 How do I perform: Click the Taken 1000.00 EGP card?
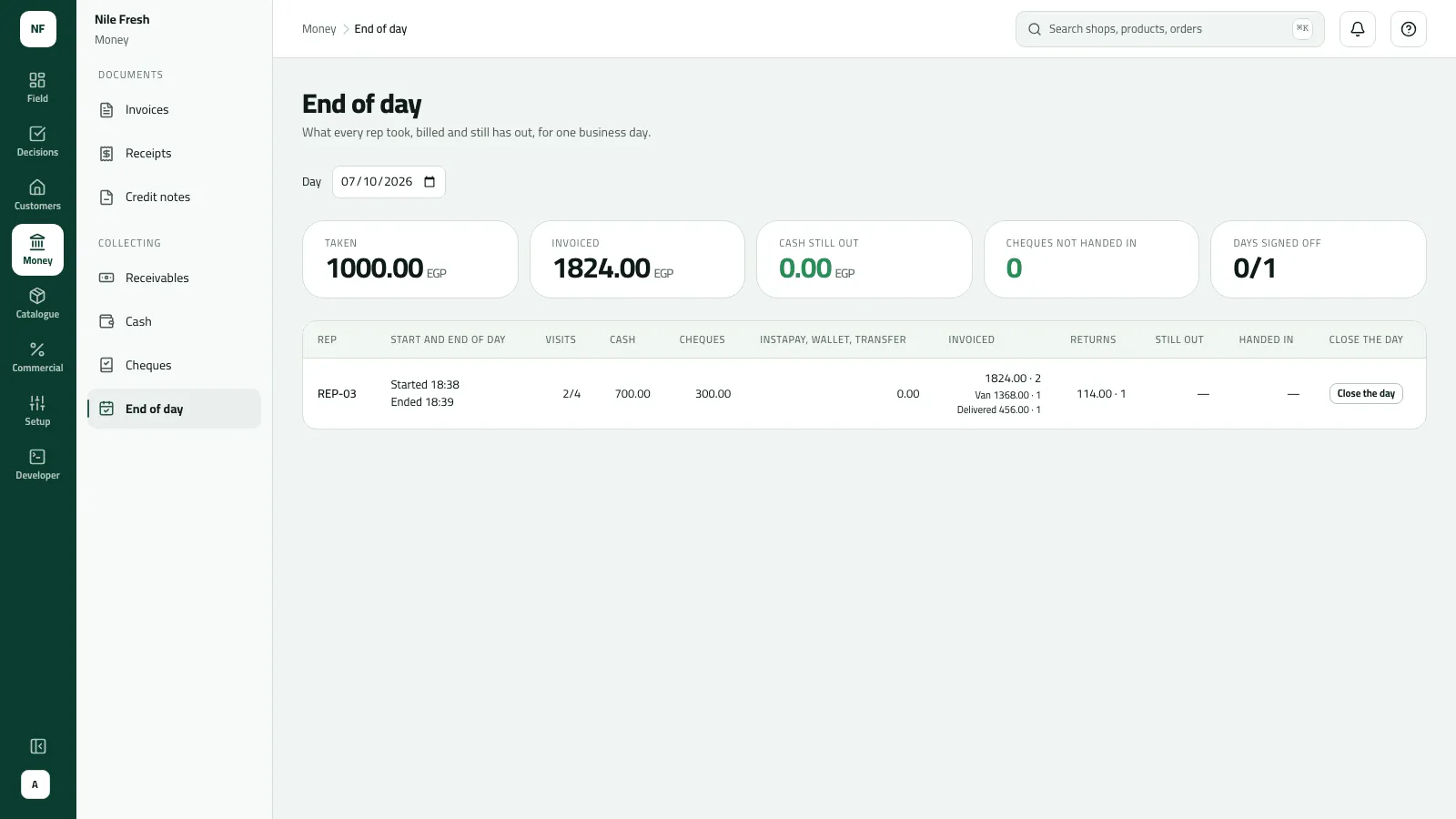pos(409,259)
